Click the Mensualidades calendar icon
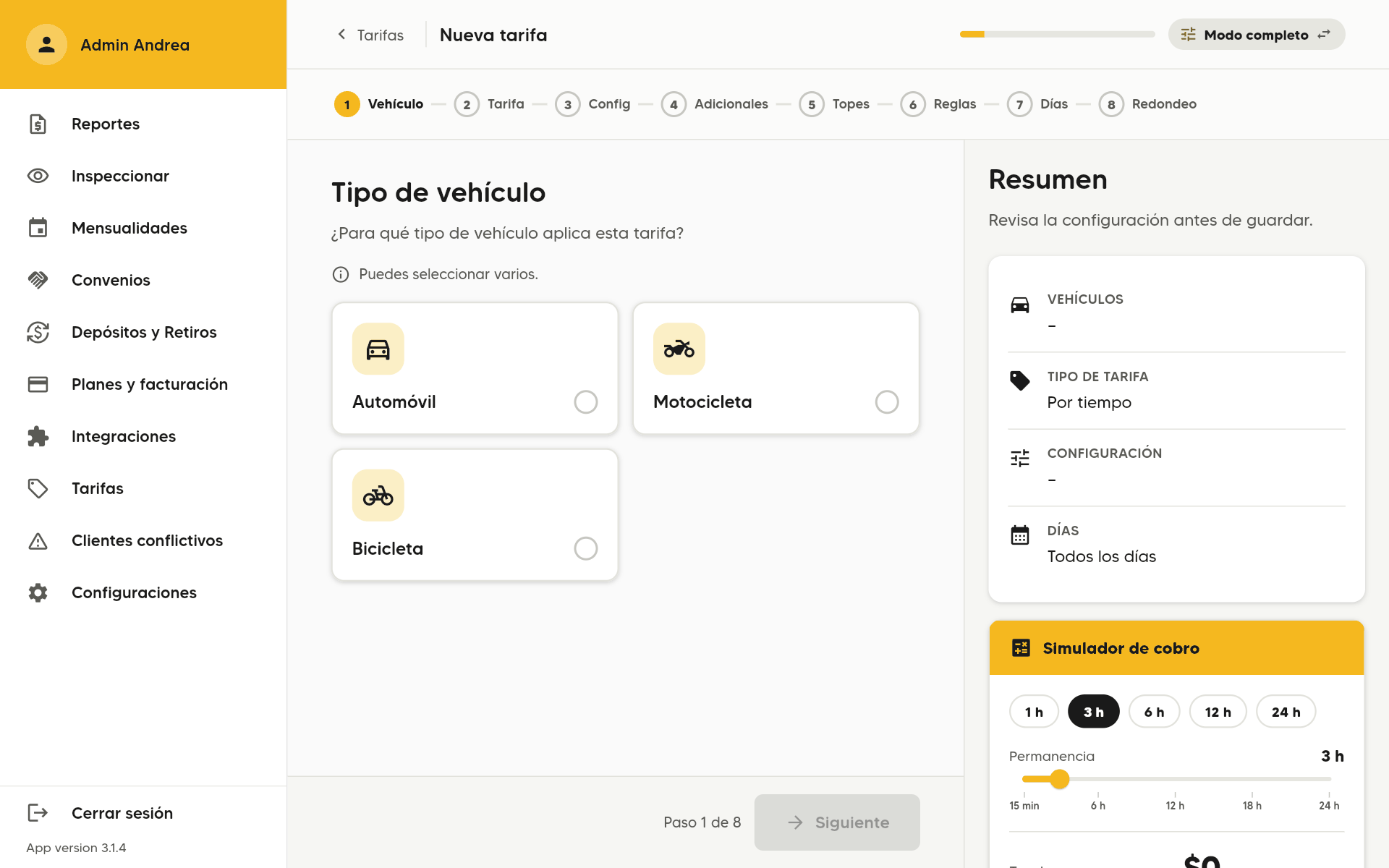Screen dimensions: 1389x868 pos(38,228)
